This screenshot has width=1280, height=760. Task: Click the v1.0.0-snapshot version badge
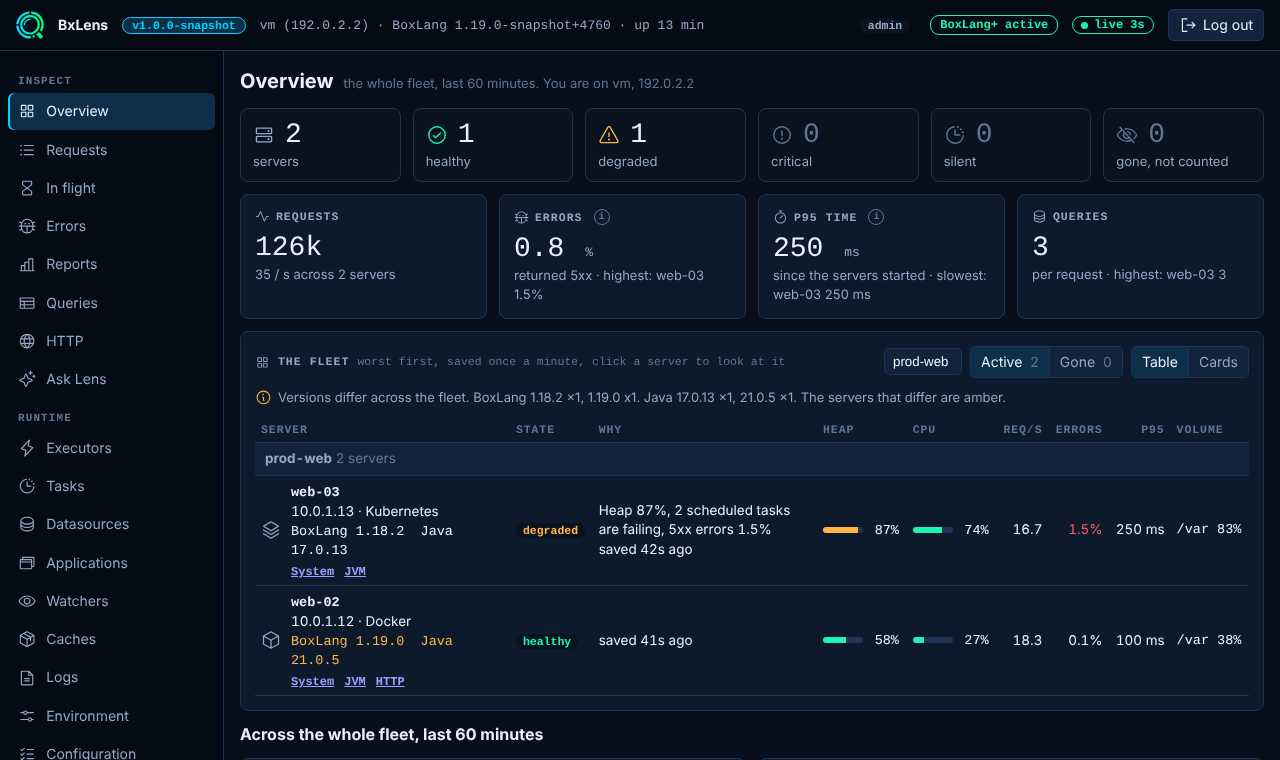[x=184, y=25]
